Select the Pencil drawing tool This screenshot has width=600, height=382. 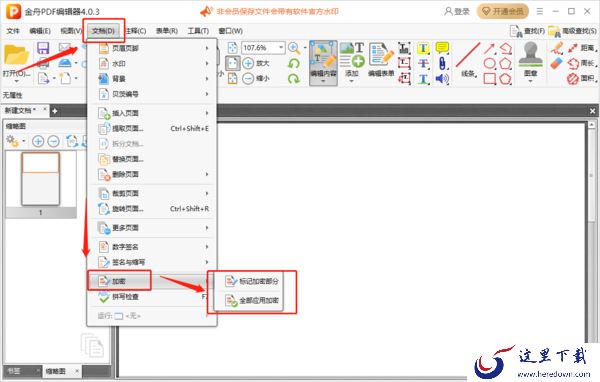click(557, 48)
